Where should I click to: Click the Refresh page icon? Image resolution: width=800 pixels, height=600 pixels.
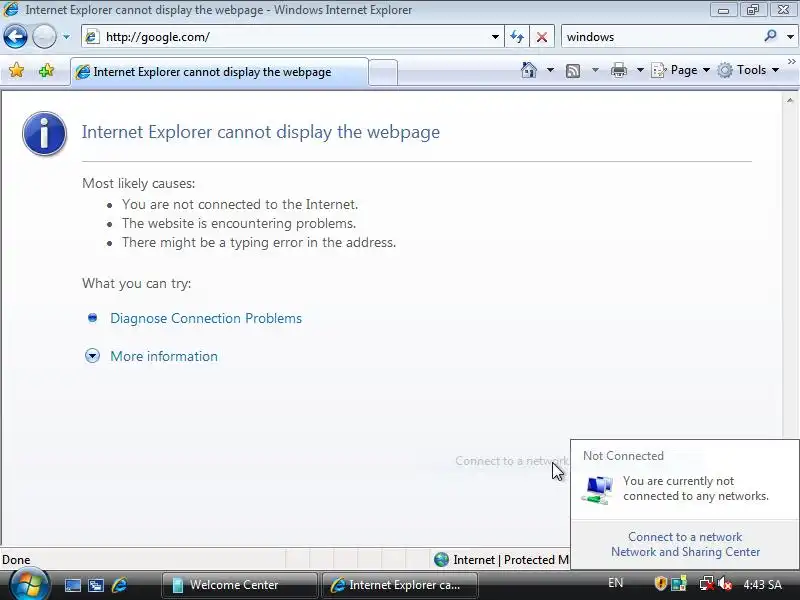pos(517,37)
